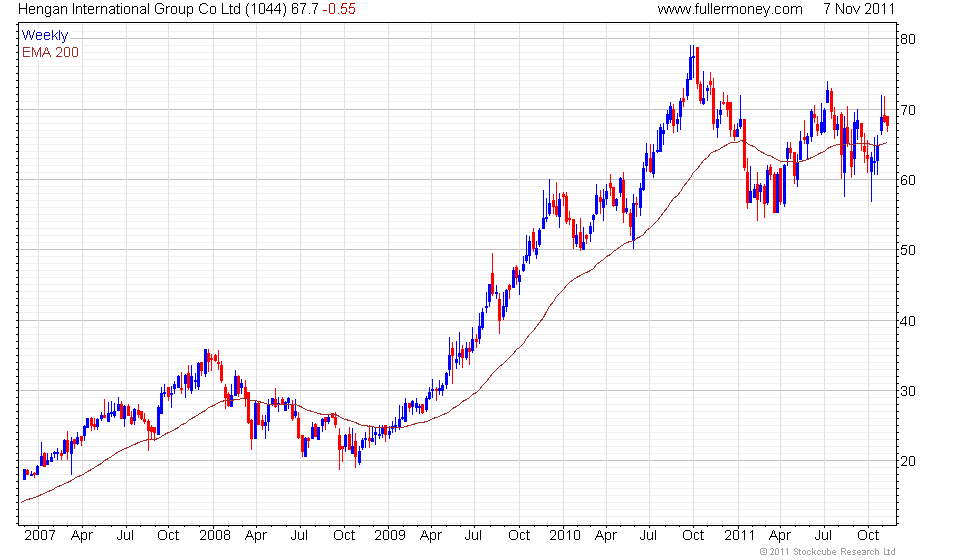Image resolution: width=980 pixels, height=560 pixels.
Task: Click the 30 price axis label
Action: click(x=908, y=391)
